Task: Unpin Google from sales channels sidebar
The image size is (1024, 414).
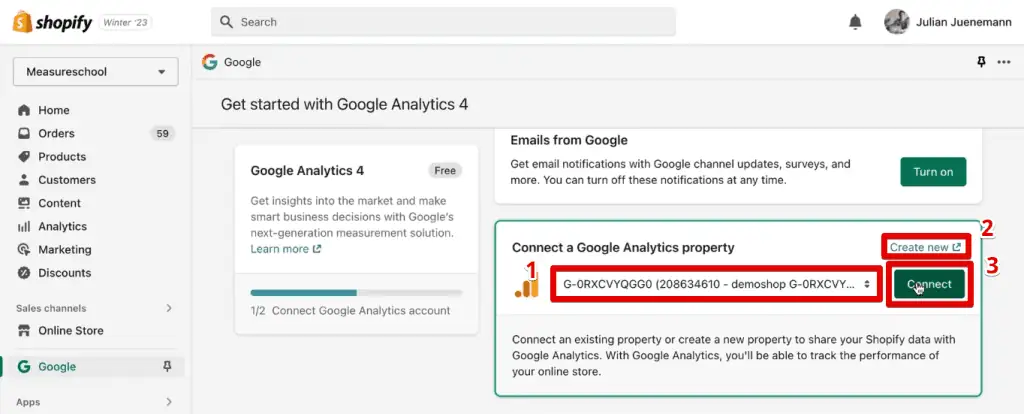Action: (x=167, y=367)
